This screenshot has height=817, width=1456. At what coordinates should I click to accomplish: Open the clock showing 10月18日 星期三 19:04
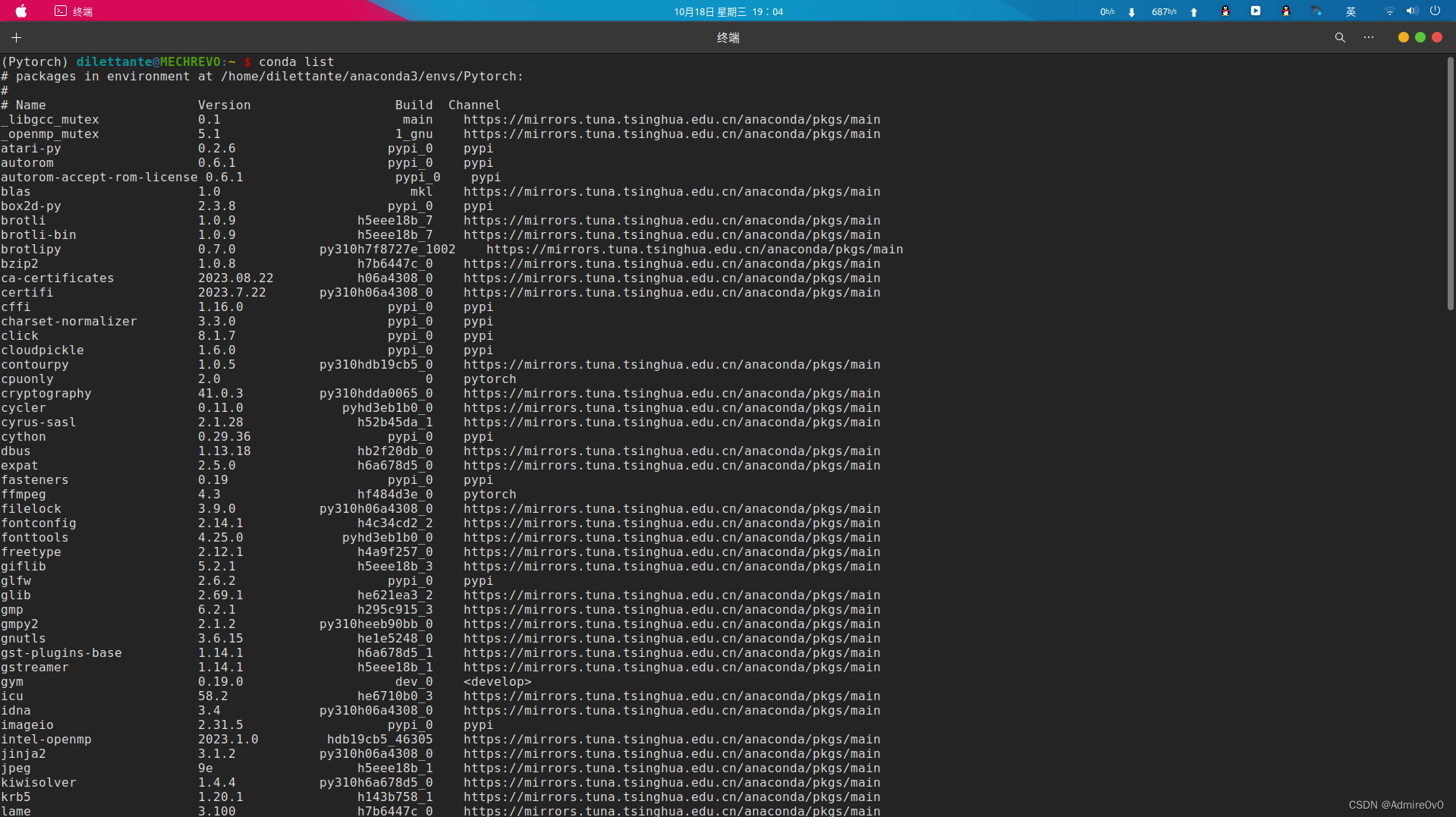pos(728,11)
